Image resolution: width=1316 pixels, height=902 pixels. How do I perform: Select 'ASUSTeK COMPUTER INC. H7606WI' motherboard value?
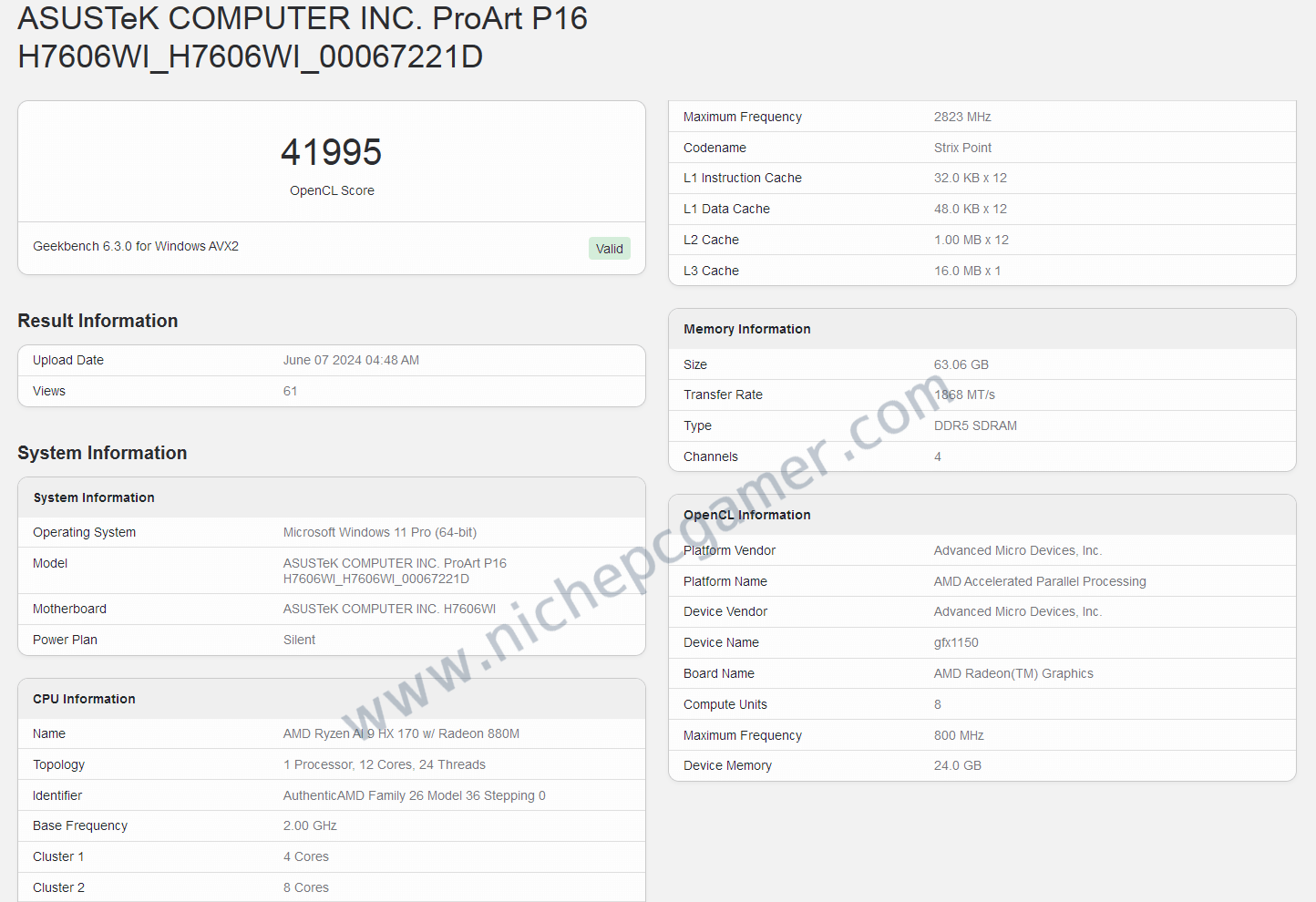coord(390,609)
